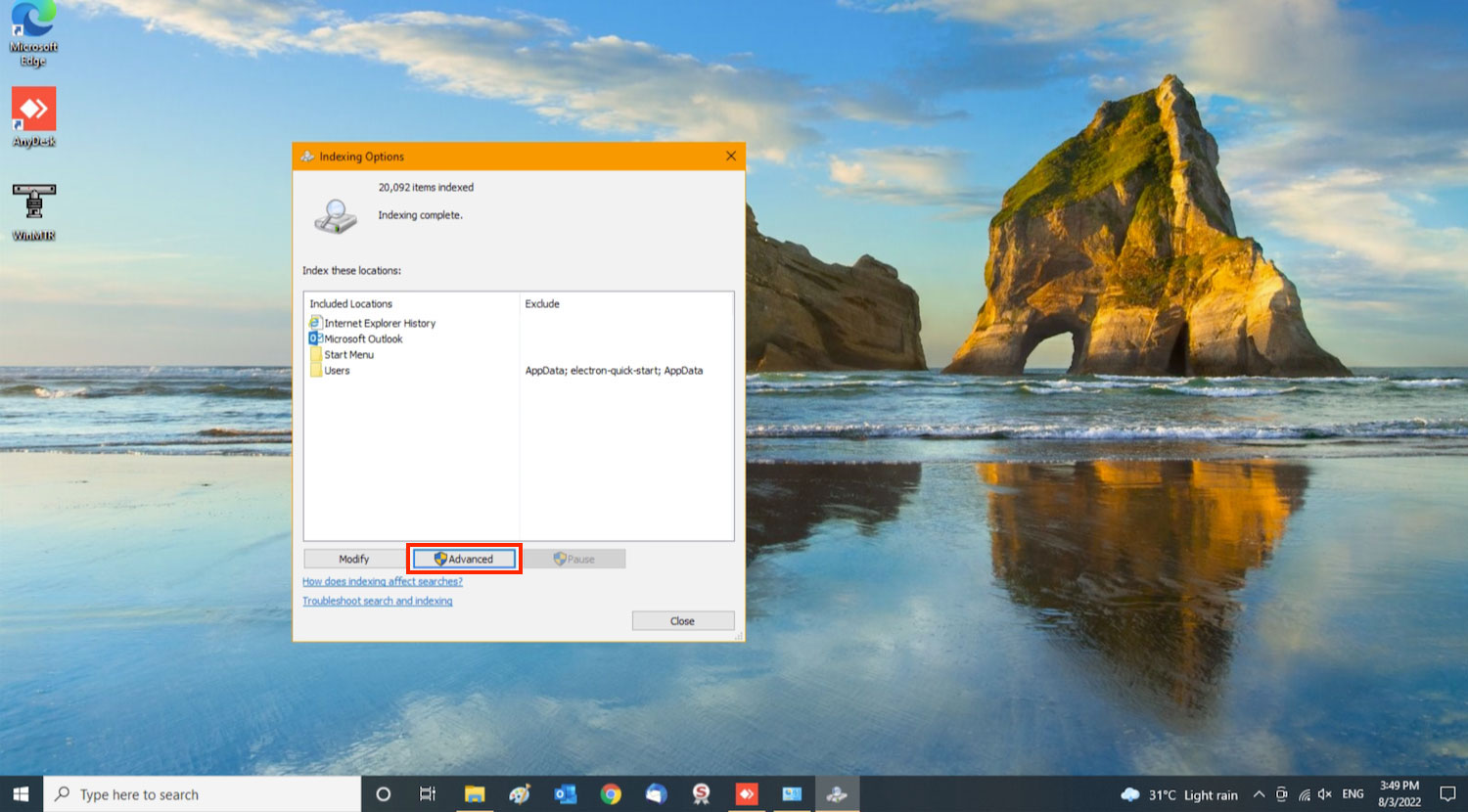Open Troubleshoot search and indexing link
Viewport: 1468px width, 812px height.
coord(377,601)
